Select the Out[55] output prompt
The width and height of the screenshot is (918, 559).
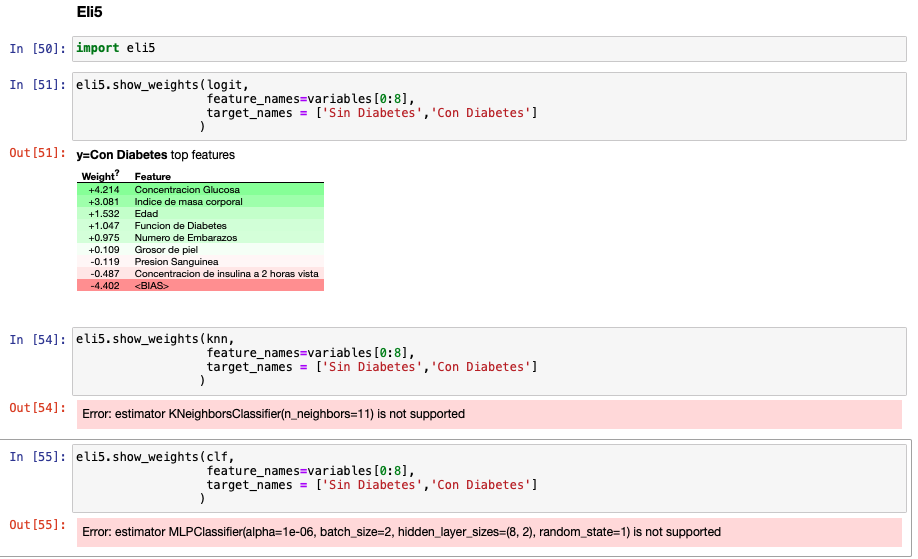[37, 524]
